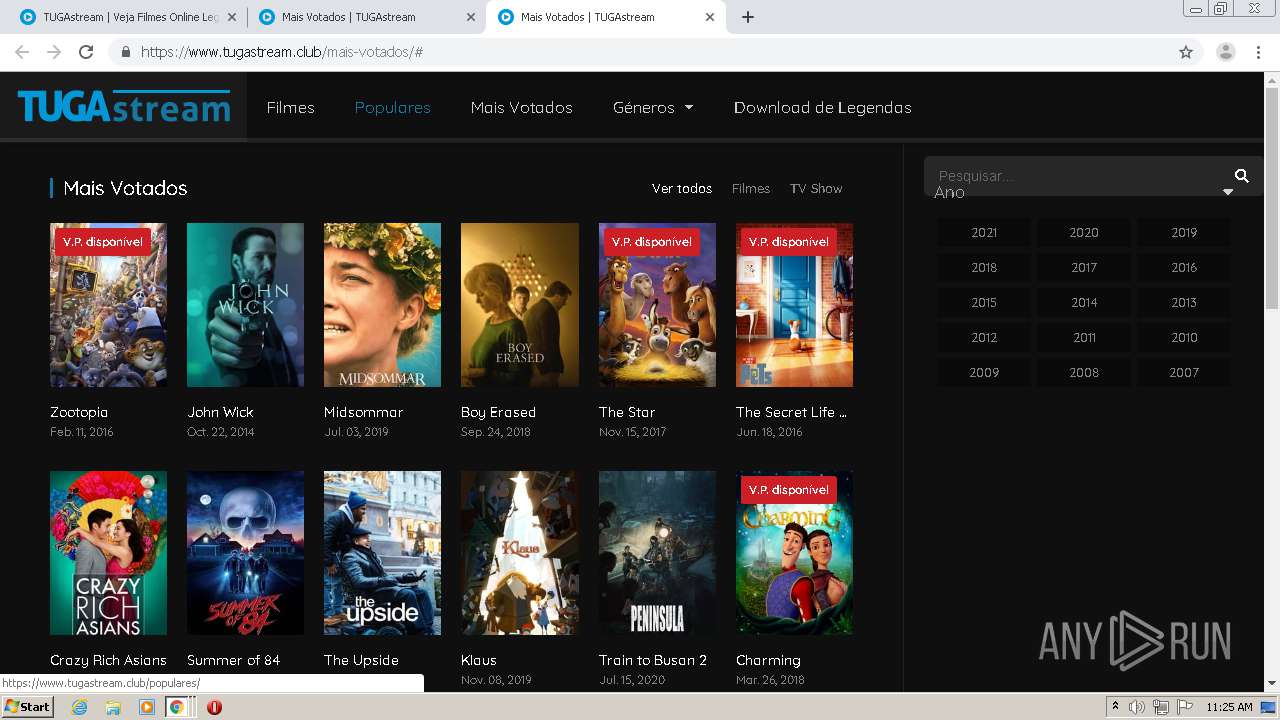Open the Train to Busan 2 poster
This screenshot has width=1280, height=720.
pyautogui.click(x=657, y=553)
